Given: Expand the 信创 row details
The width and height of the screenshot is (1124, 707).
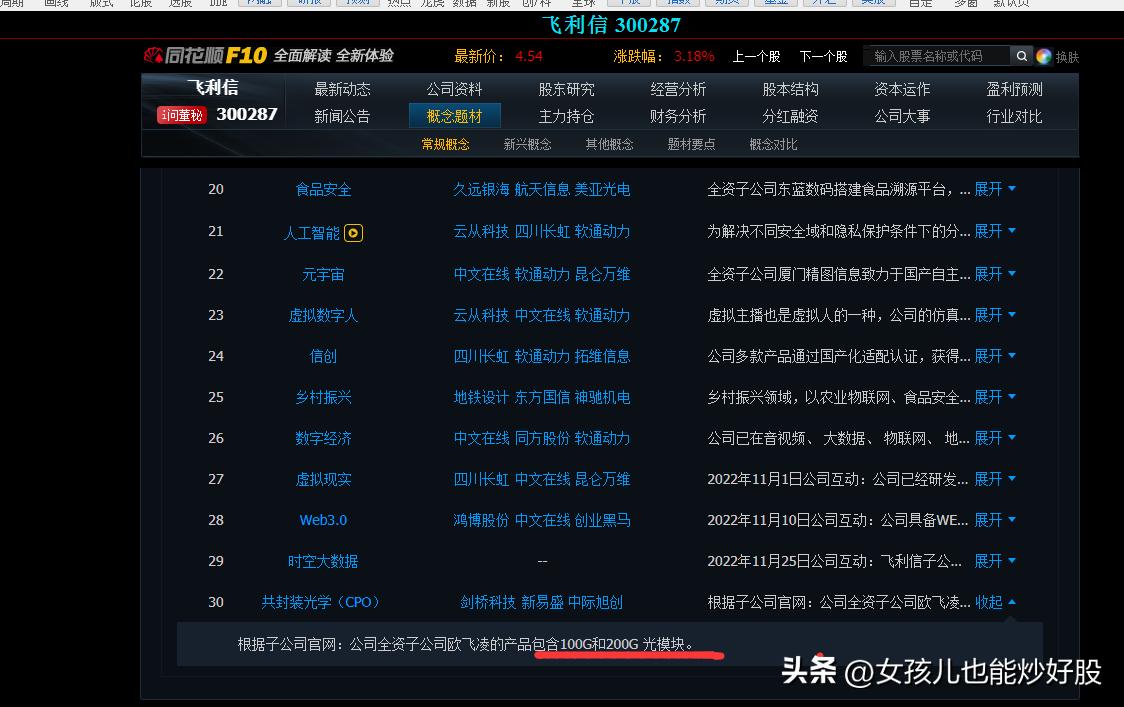Looking at the screenshot, I should [995, 356].
